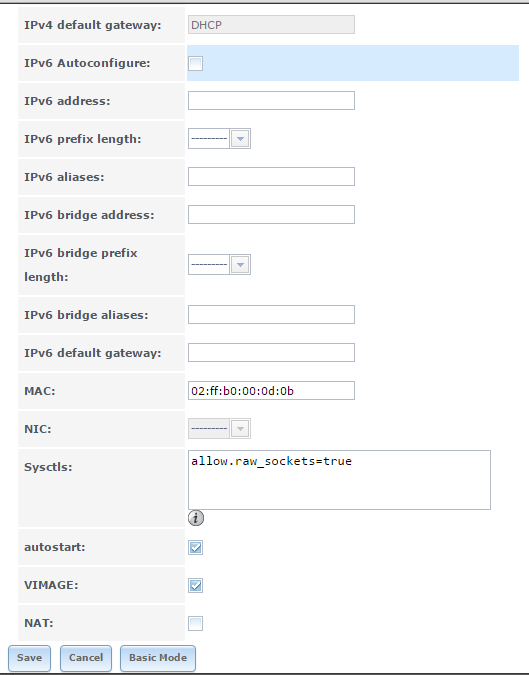Focus the IPv6 address field

271,101
